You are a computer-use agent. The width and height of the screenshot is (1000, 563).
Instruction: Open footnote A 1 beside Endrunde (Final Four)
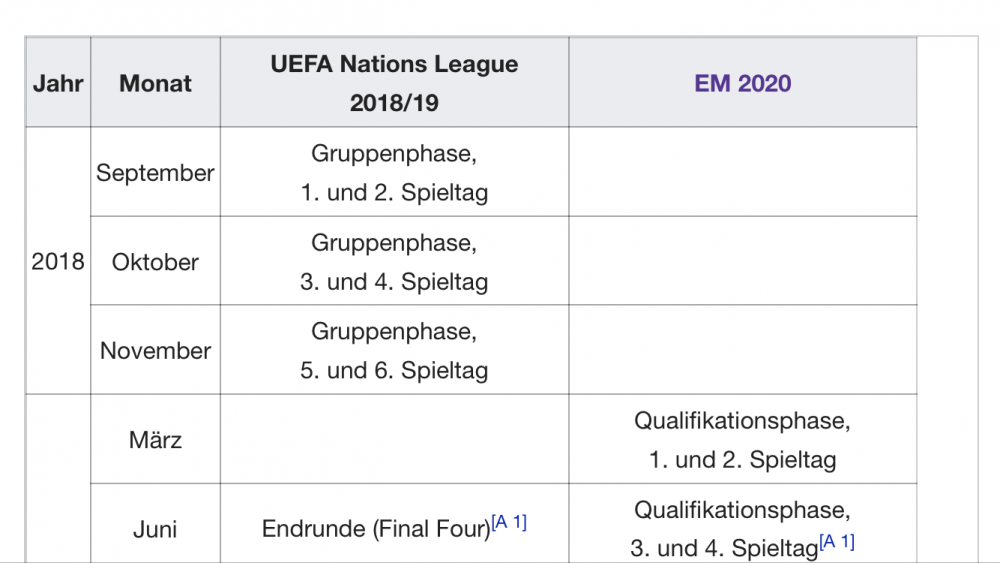tap(509, 522)
